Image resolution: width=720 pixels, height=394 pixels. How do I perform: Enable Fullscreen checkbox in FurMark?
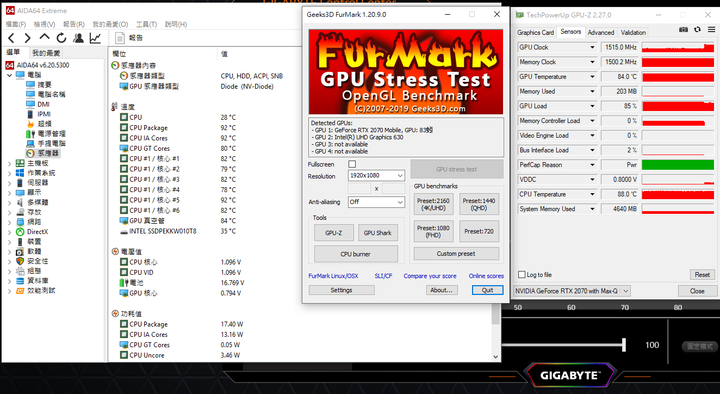[352, 164]
